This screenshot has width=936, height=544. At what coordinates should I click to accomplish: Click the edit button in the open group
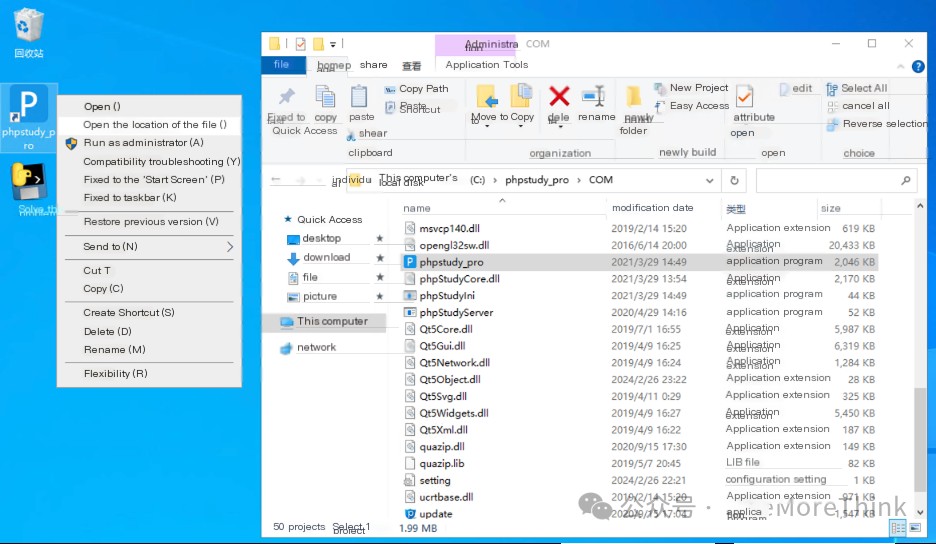[x=796, y=88]
